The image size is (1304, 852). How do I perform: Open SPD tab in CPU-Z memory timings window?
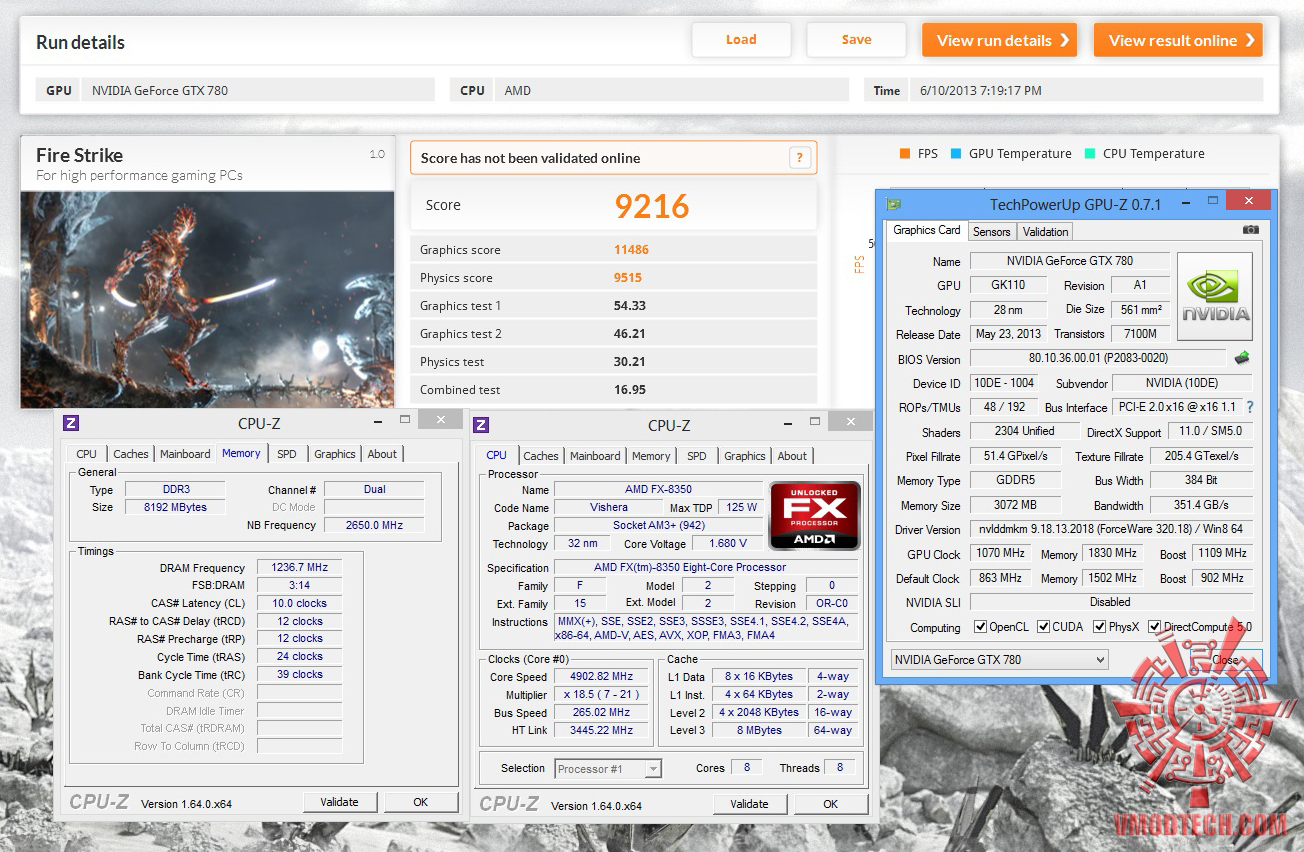tap(287, 454)
